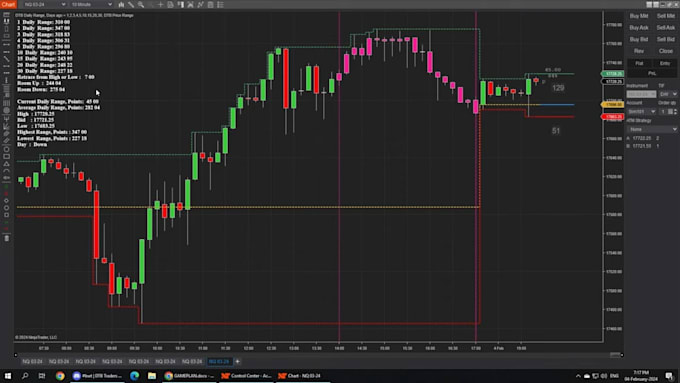The image size is (680, 383).
Task: Select the line drawing tool in sidebar
Action: [7, 59]
